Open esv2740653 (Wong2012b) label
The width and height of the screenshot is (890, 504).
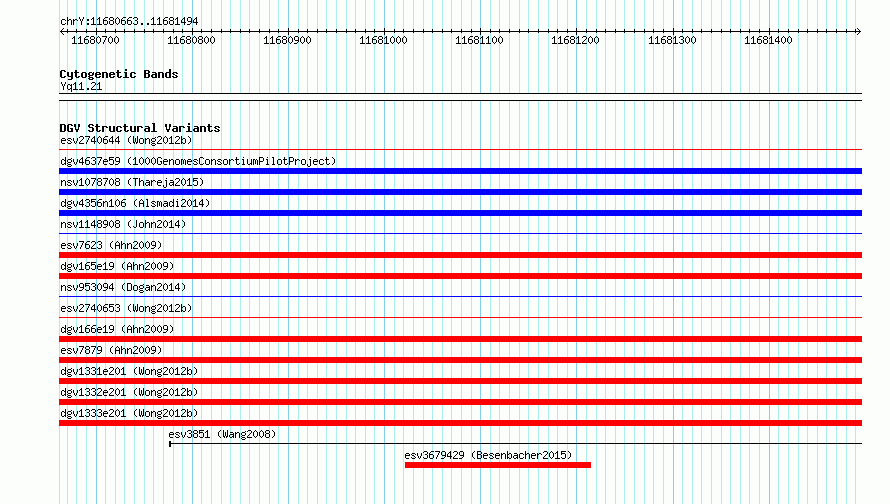point(126,308)
